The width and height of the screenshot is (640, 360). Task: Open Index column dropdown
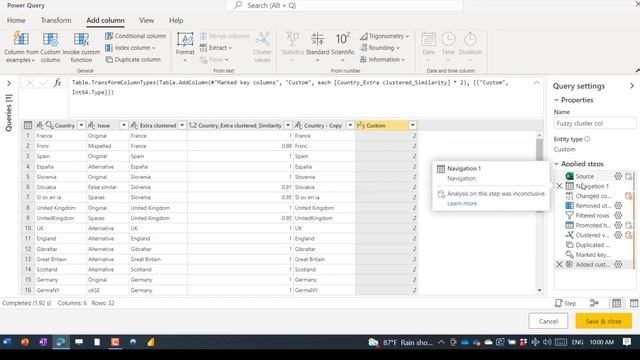pos(131,48)
